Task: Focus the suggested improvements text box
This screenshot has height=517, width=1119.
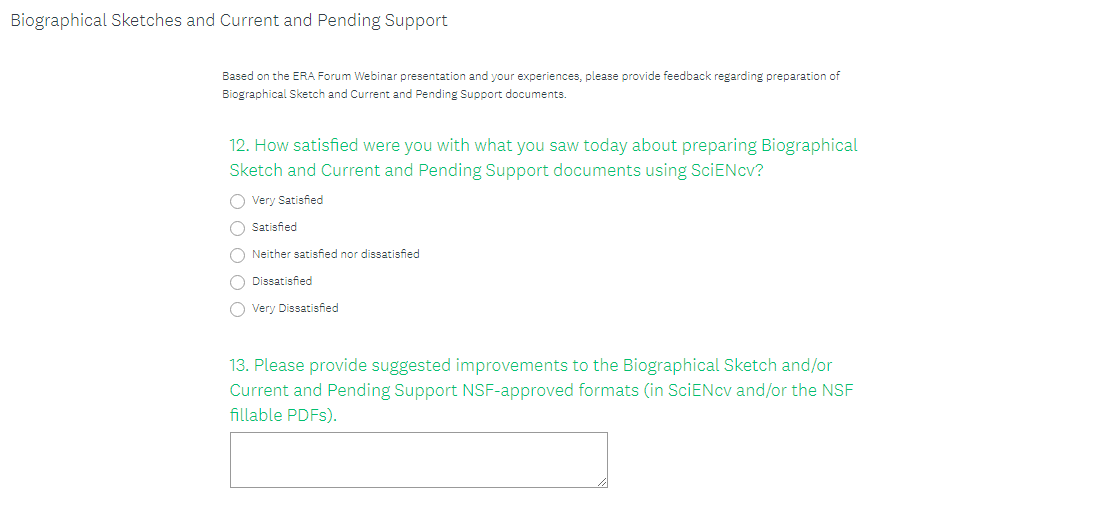Action: pos(418,459)
